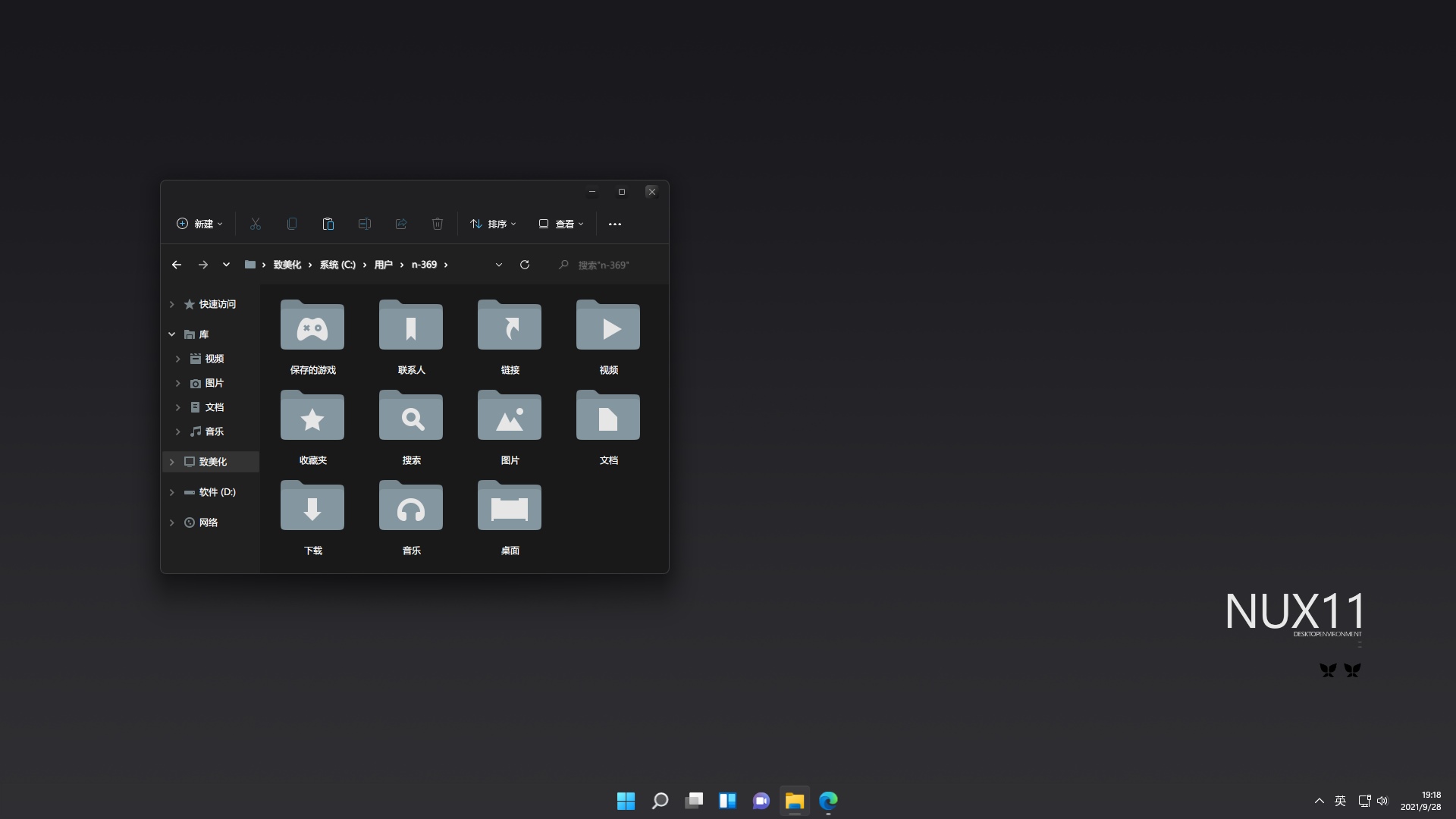Image resolution: width=1456 pixels, height=819 pixels.
Task: Select the 收藏夹 folder
Action: (312, 427)
